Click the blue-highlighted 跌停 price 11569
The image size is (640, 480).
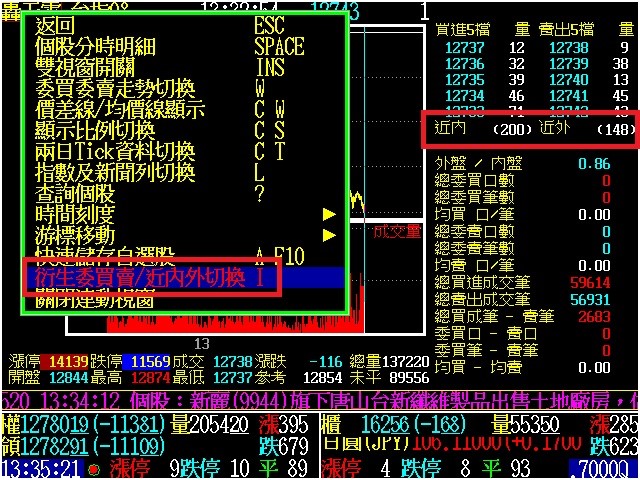(x=153, y=361)
